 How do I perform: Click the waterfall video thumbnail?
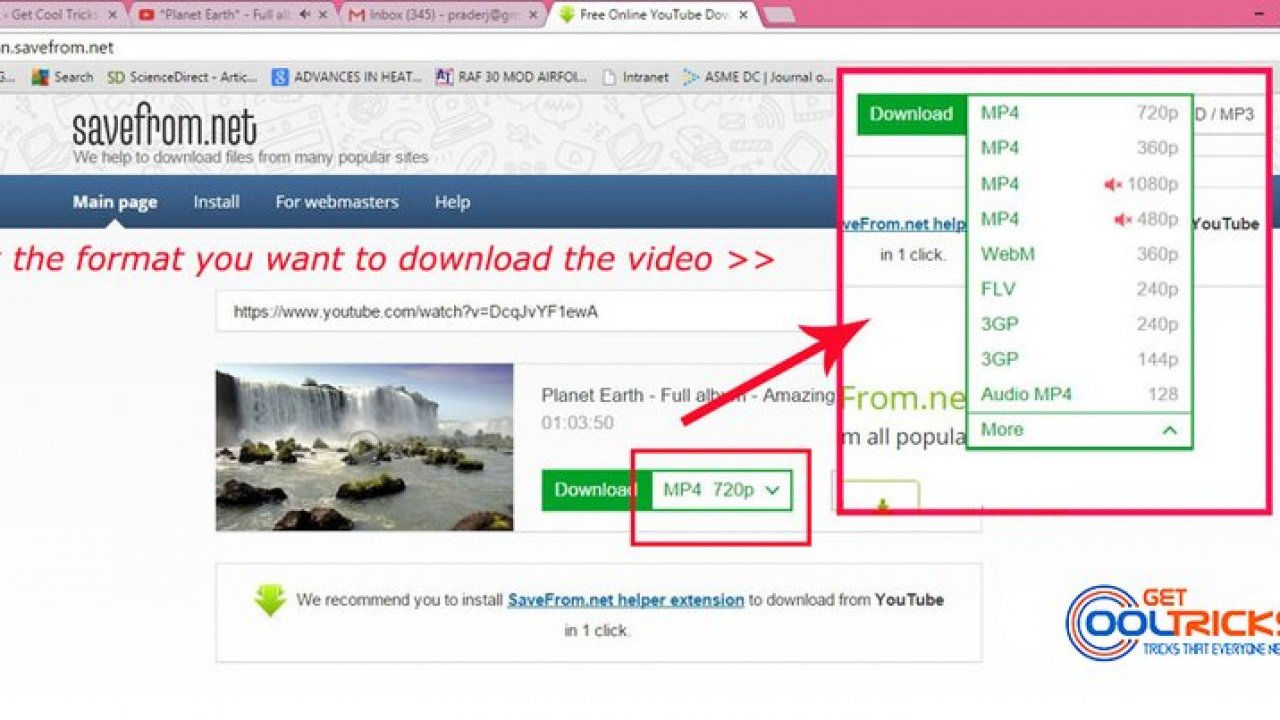[x=364, y=446]
